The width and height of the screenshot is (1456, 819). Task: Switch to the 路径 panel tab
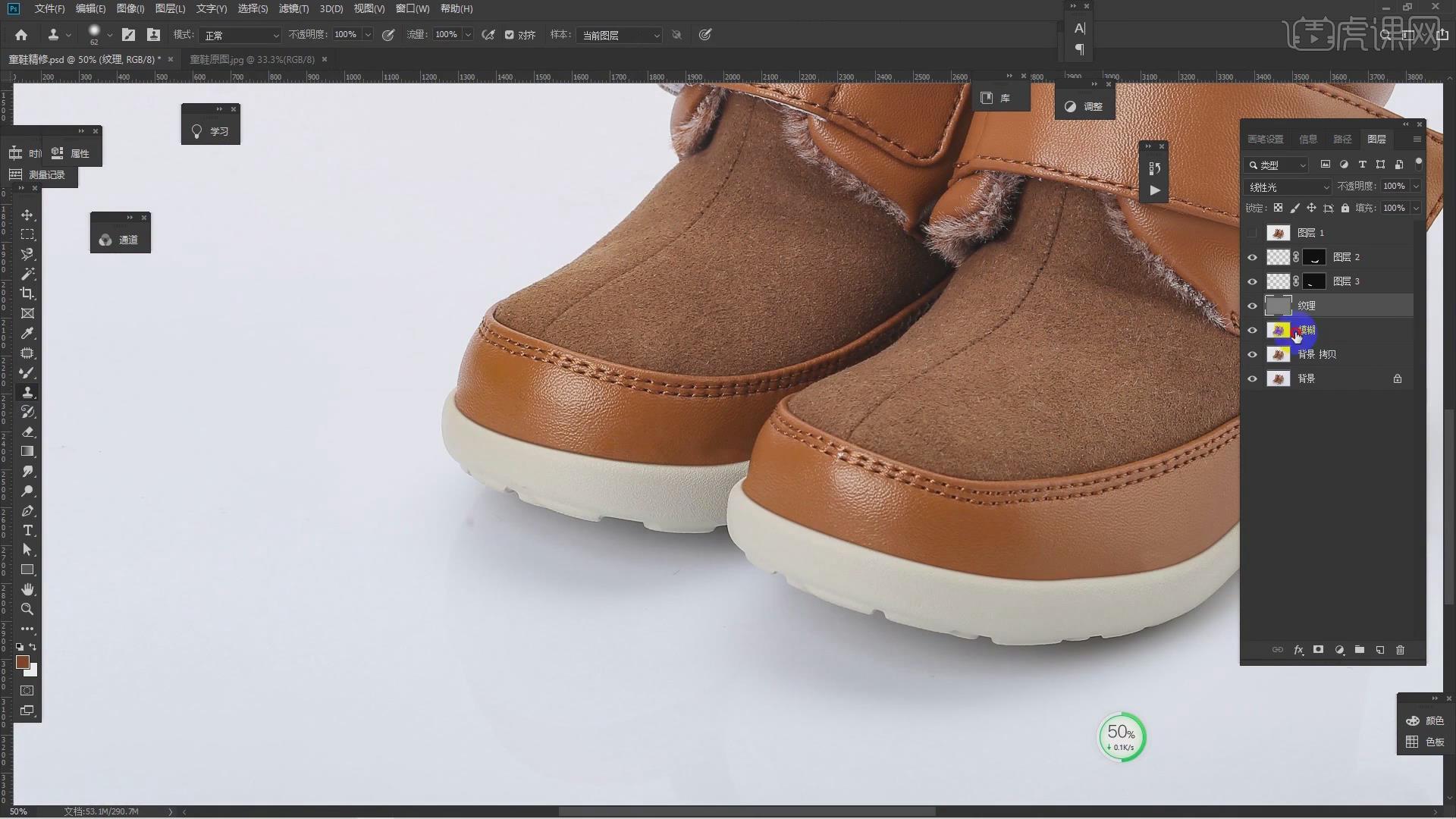[x=1342, y=139]
